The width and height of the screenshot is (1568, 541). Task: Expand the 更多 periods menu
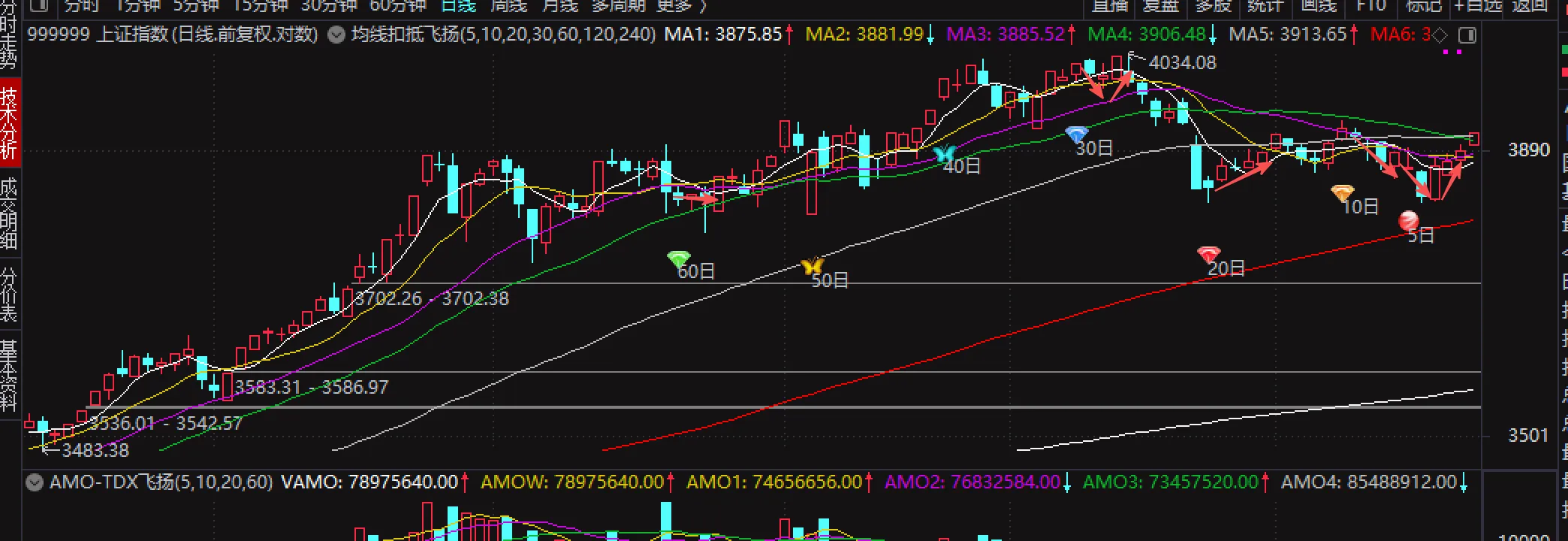(681, 6)
